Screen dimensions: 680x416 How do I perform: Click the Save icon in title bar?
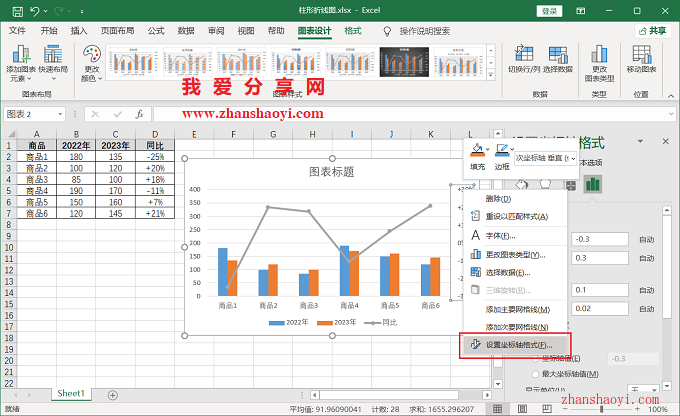(17, 11)
